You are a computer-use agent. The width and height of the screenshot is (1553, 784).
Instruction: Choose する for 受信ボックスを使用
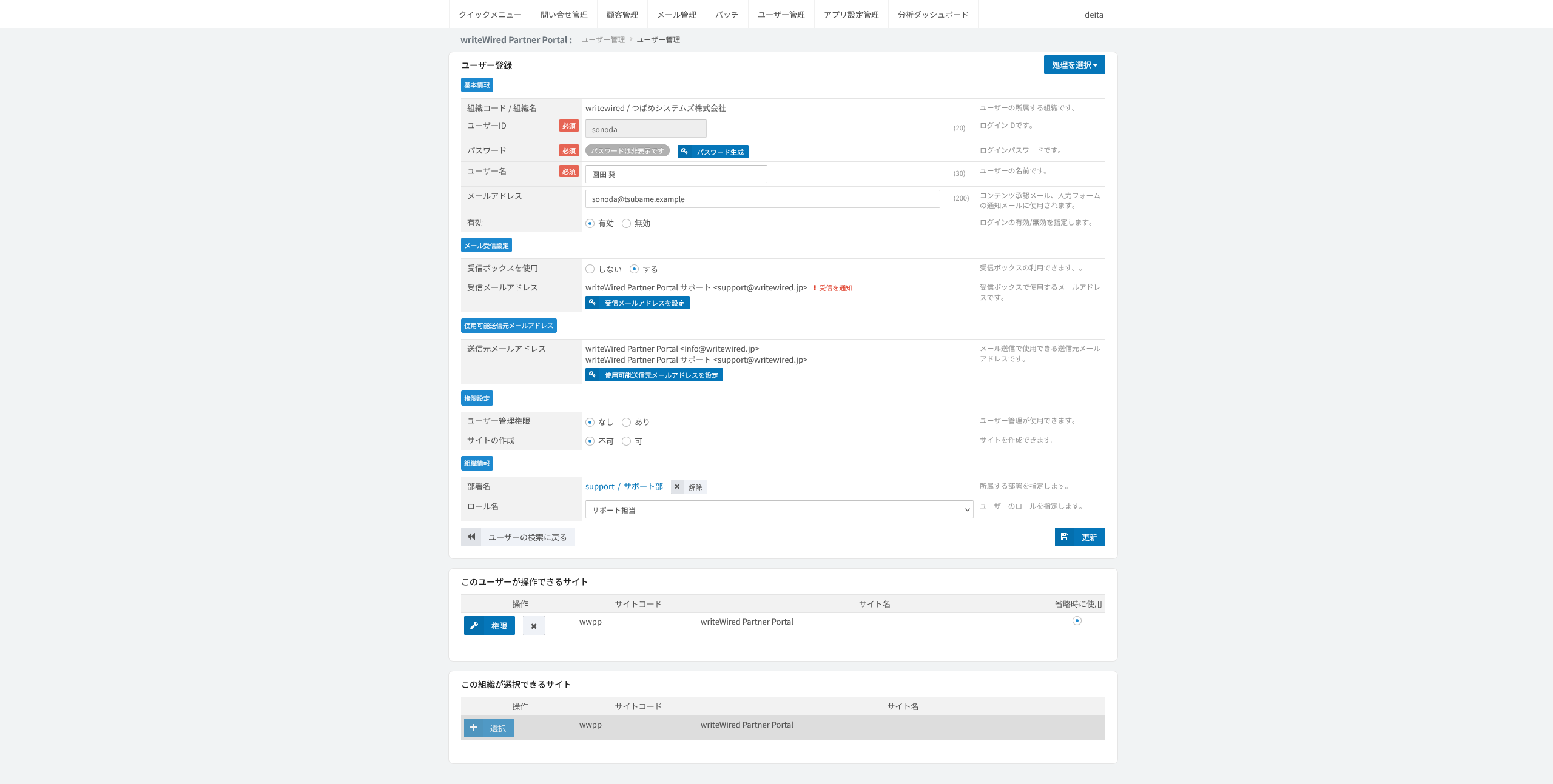point(634,269)
